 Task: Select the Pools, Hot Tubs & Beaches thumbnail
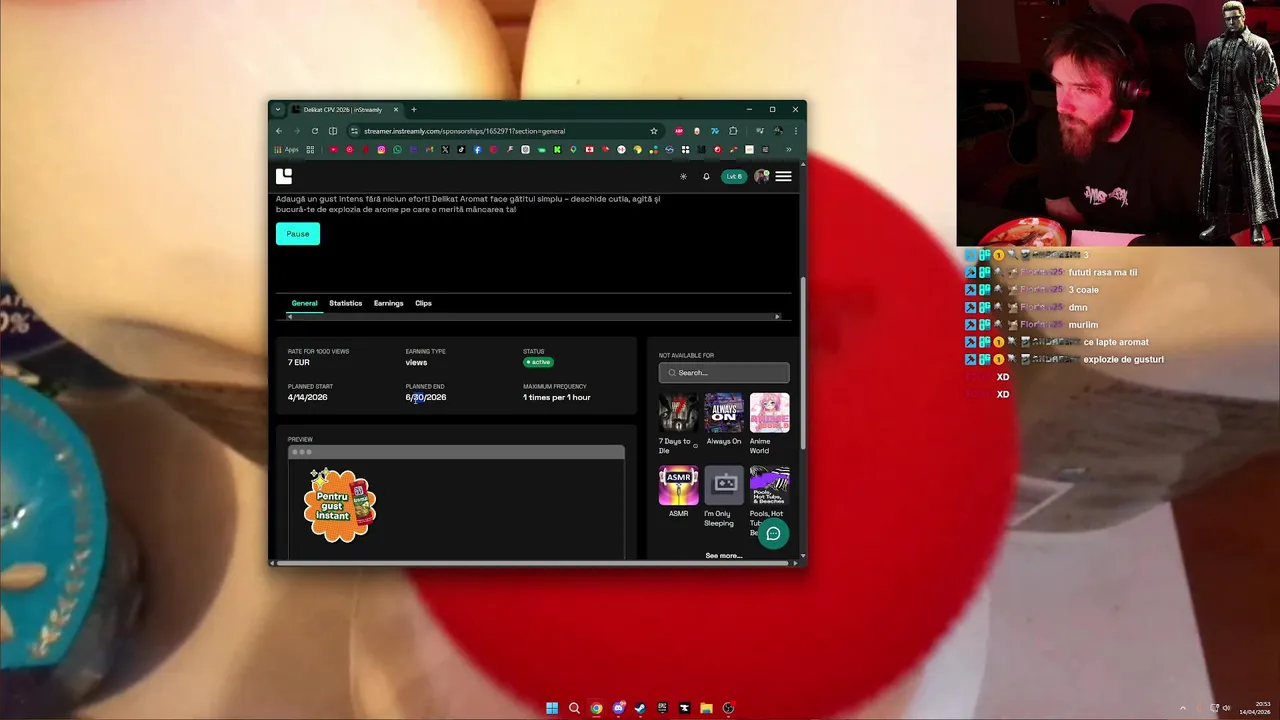point(769,485)
